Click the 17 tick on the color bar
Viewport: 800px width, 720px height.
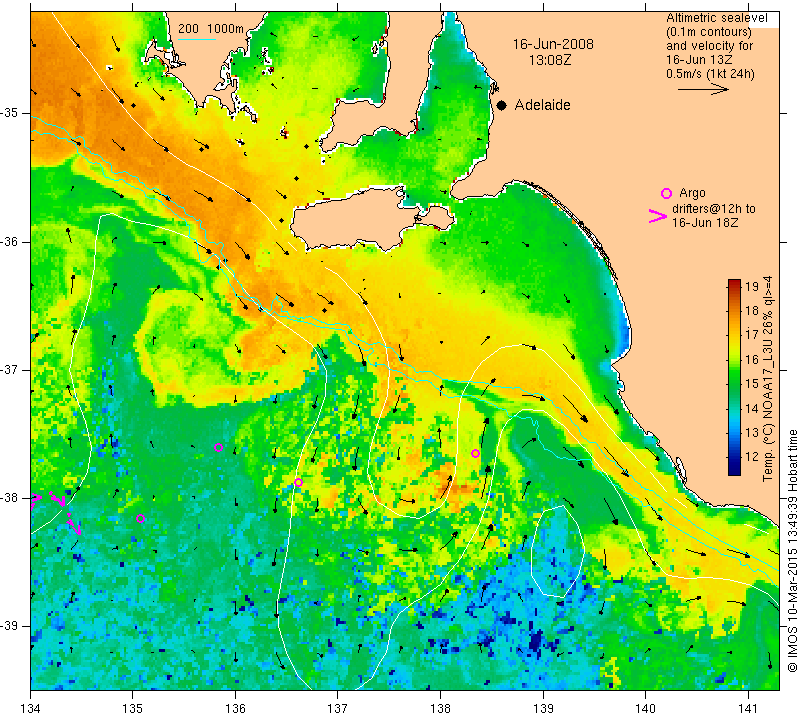coord(752,335)
